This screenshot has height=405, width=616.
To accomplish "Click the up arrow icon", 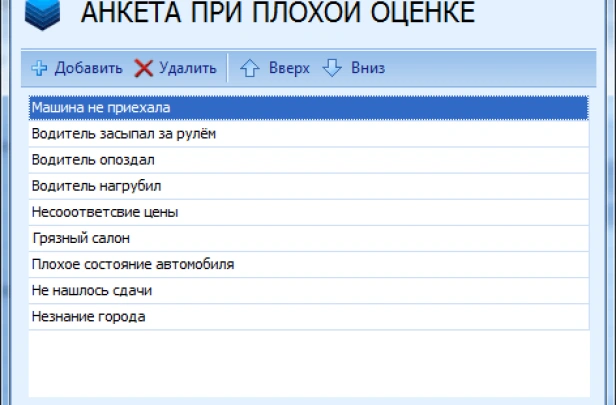I will point(250,69).
